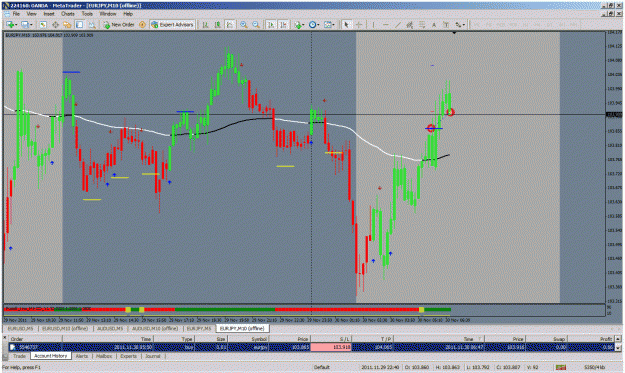The width and height of the screenshot is (625, 373).
Task: Select the Crosshair tool
Action: coord(359,25)
